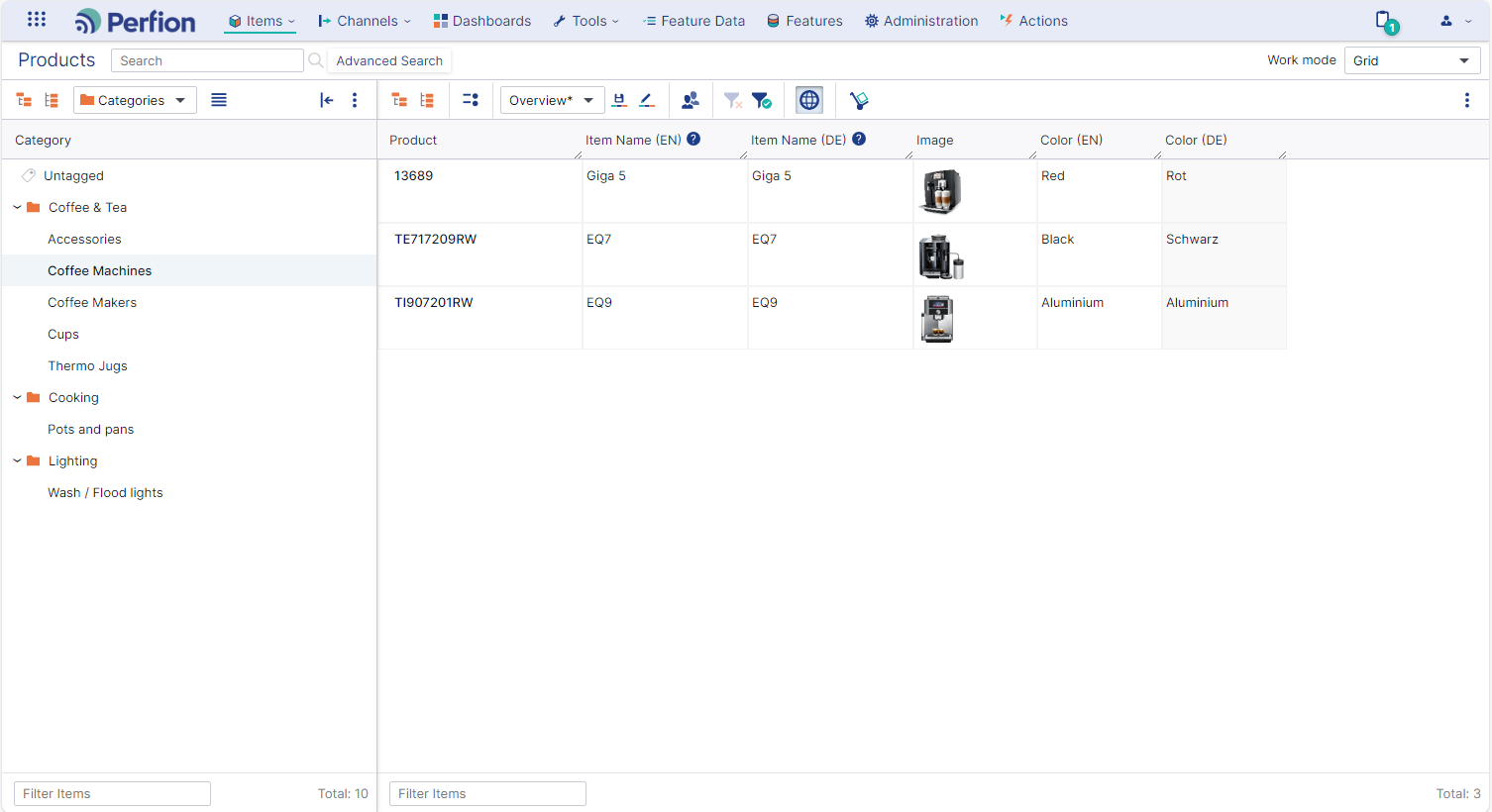
Task: Toggle the globe language view button
Action: [809, 100]
